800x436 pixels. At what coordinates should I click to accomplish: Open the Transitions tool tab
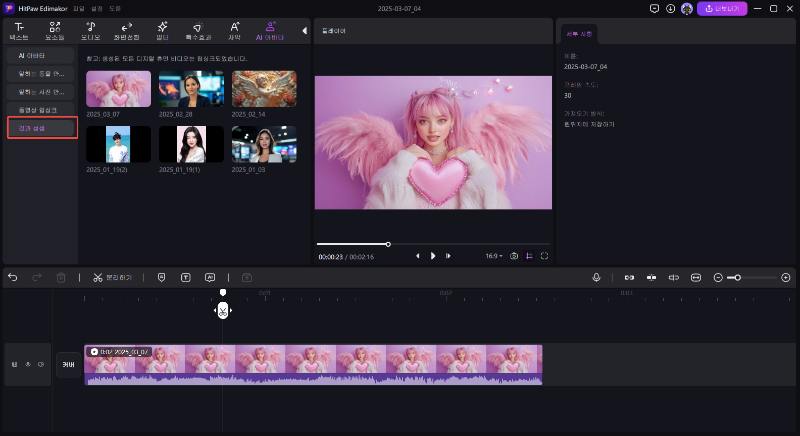(x=127, y=31)
